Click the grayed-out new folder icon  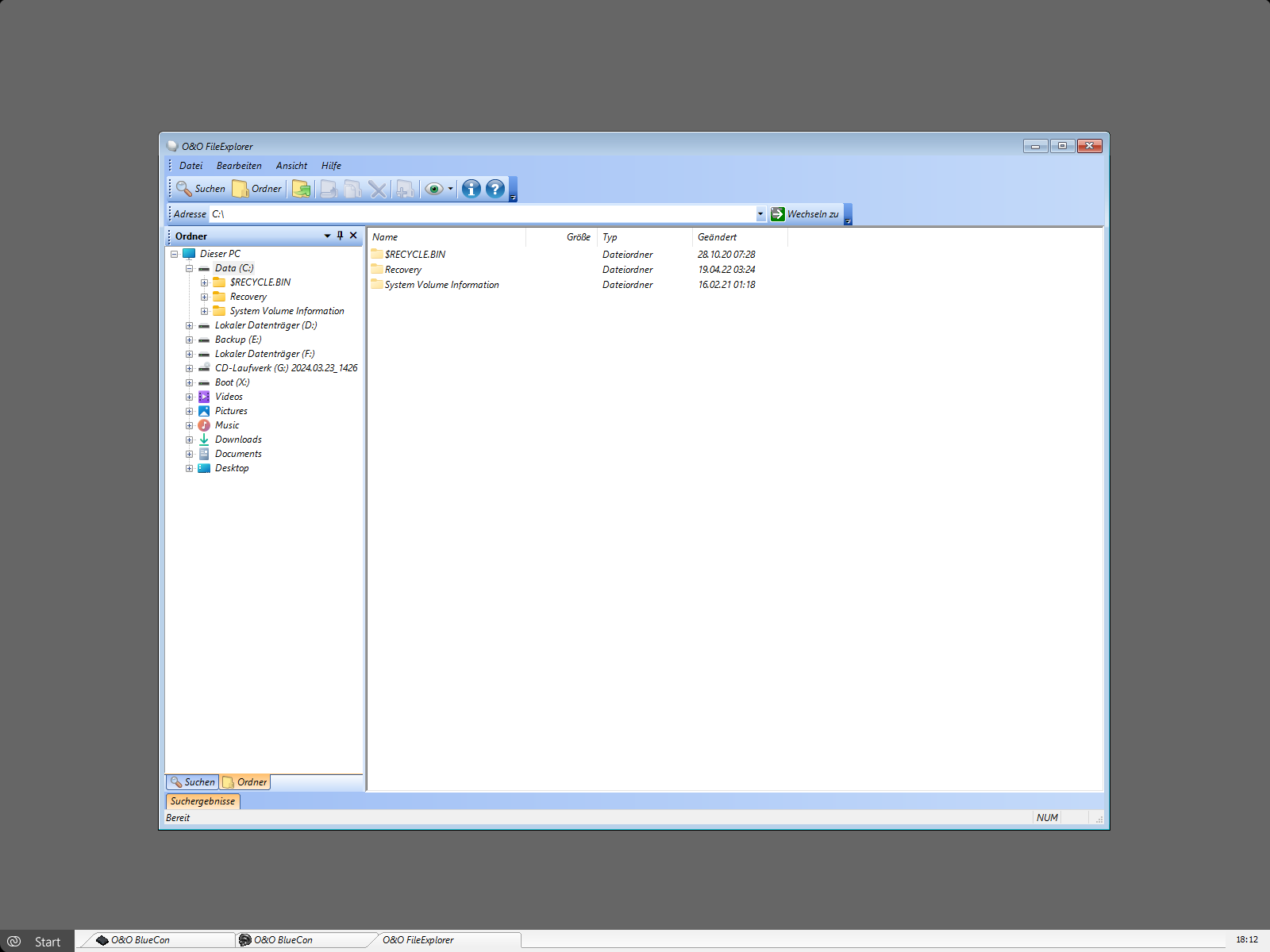click(x=404, y=189)
